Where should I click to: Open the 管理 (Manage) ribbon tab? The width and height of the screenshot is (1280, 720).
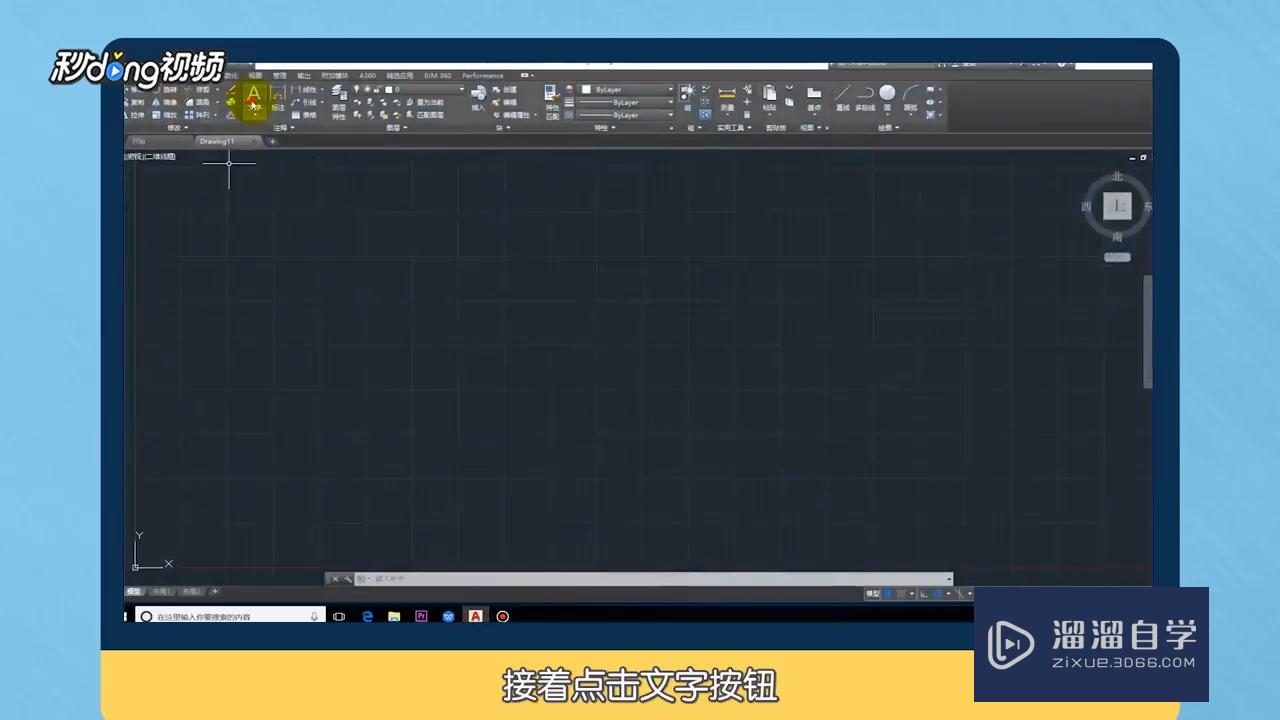280,75
